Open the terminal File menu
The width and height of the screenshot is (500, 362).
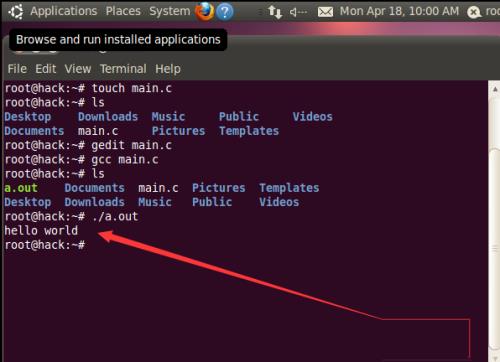point(17,69)
